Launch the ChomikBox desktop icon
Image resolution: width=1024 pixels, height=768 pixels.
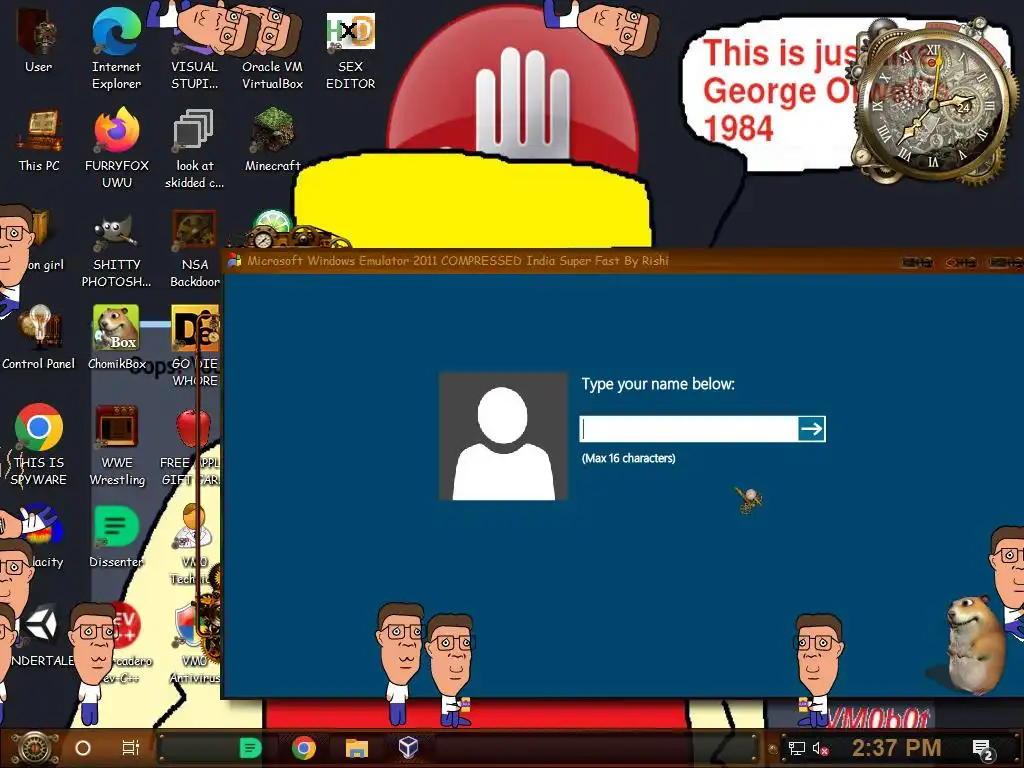click(116, 338)
